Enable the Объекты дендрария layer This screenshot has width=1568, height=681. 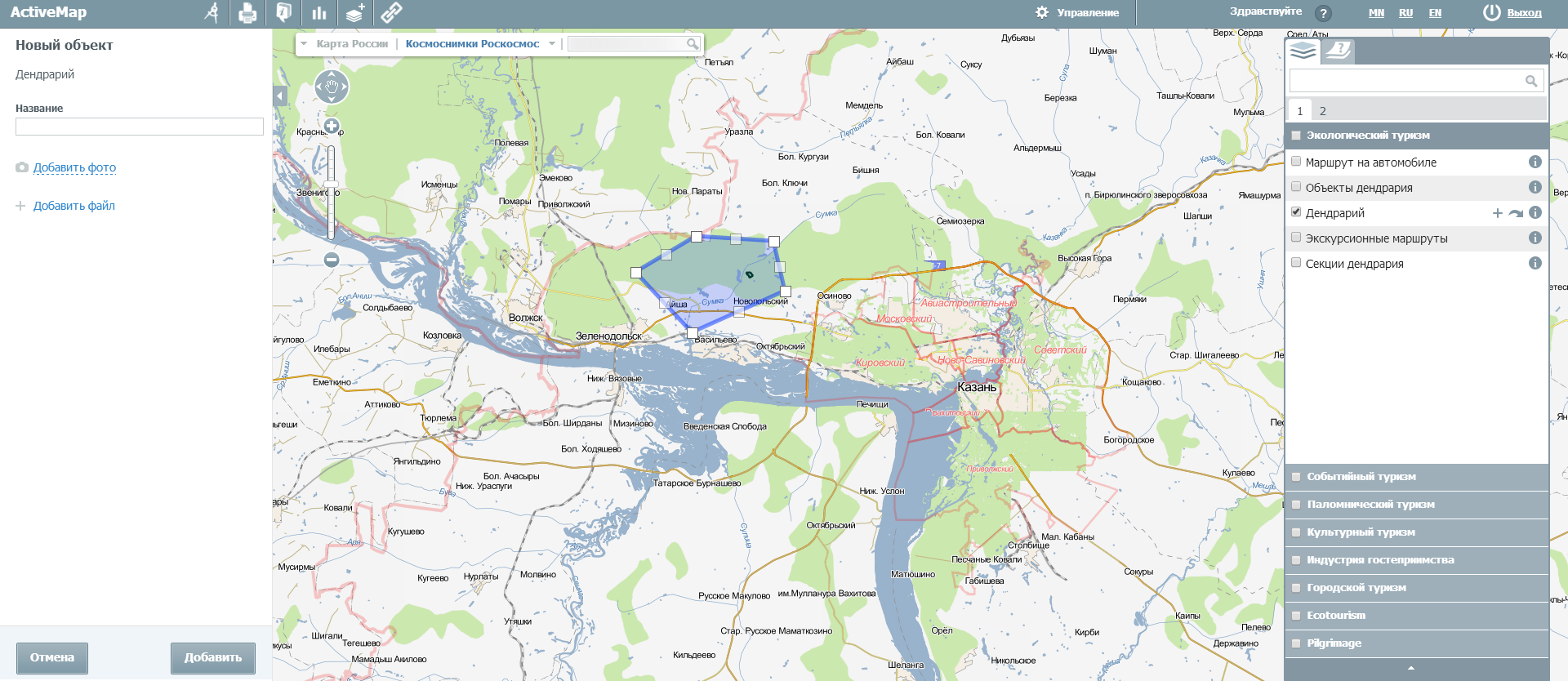pyautogui.click(x=1296, y=187)
